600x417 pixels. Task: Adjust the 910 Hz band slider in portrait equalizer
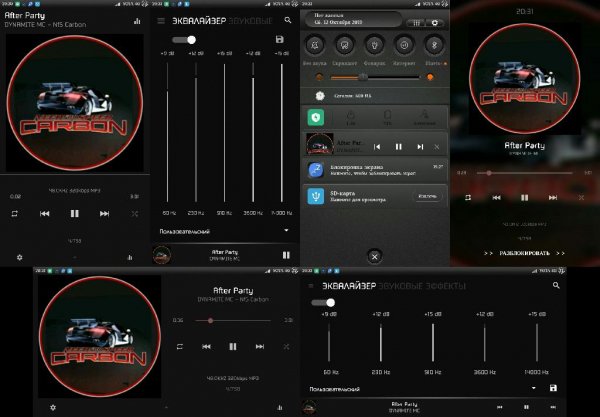click(x=225, y=132)
